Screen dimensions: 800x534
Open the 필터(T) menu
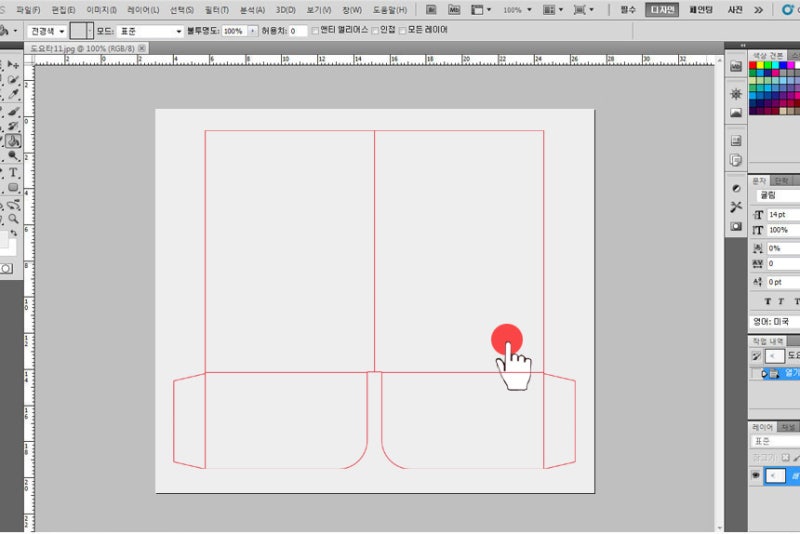pyautogui.click(x=217, y=10)
